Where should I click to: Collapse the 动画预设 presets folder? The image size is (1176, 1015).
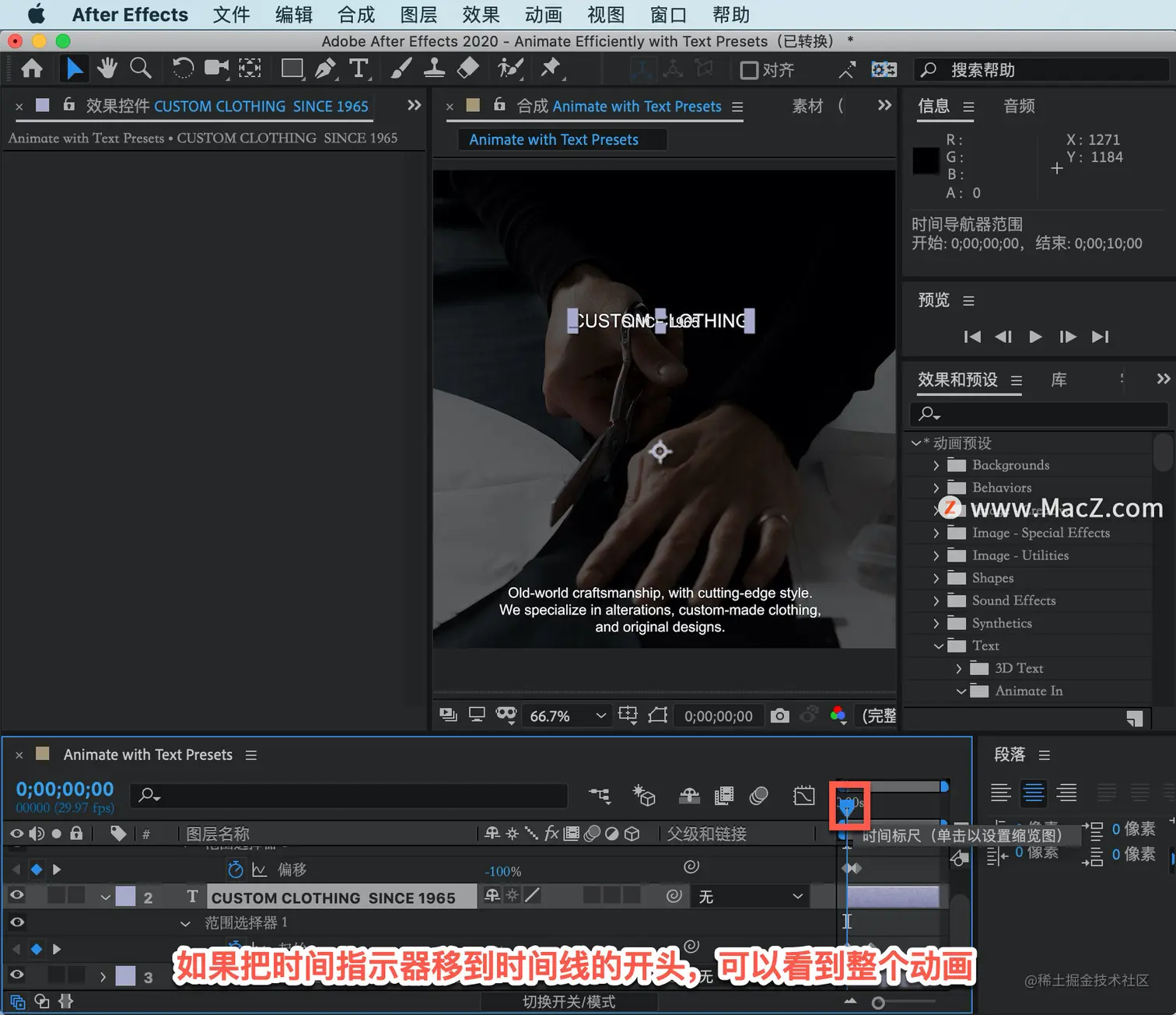point(916,443)
